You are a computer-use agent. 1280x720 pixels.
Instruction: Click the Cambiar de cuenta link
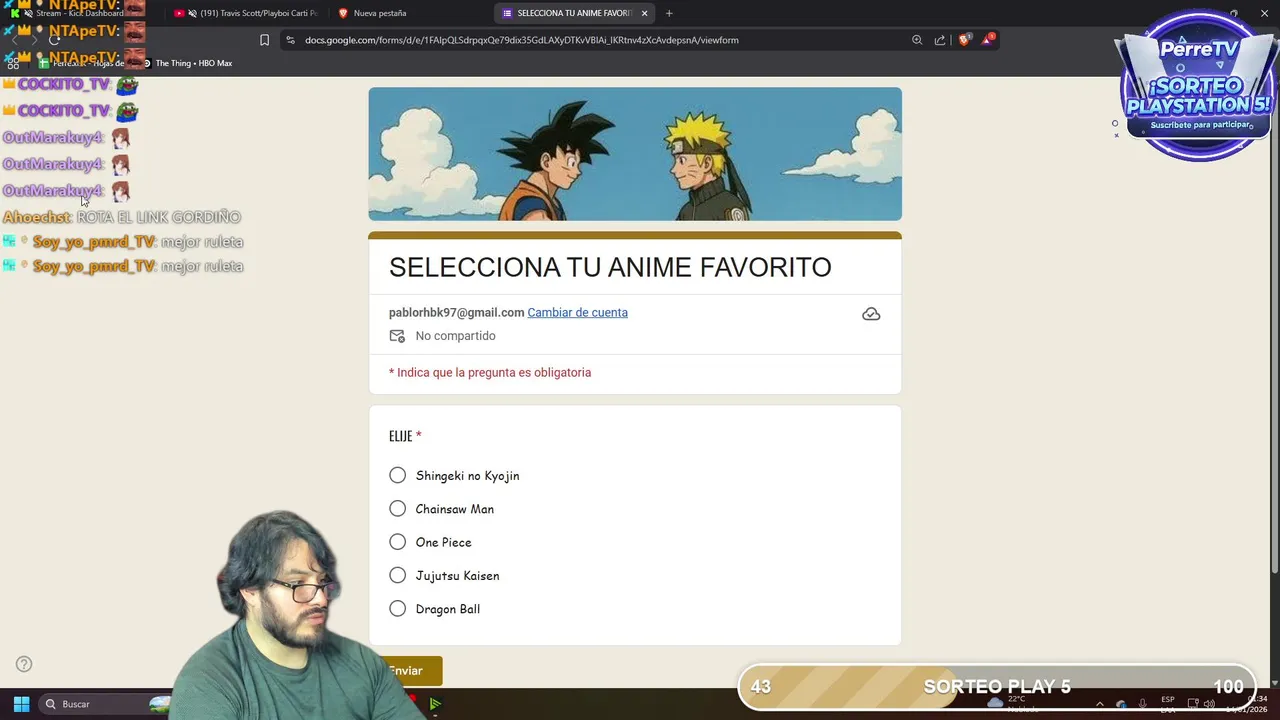pos(577,312)
